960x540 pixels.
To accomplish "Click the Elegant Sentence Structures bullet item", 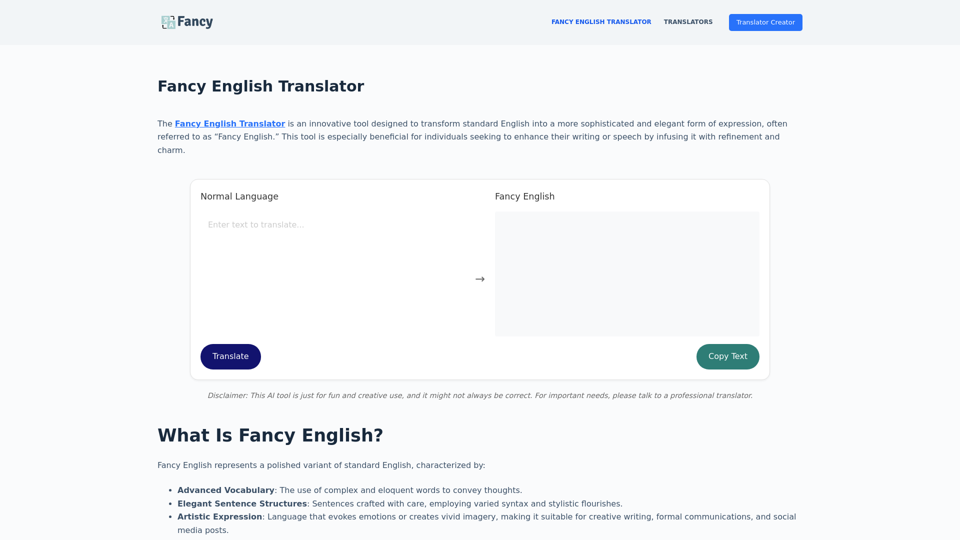I will (399, 504).
